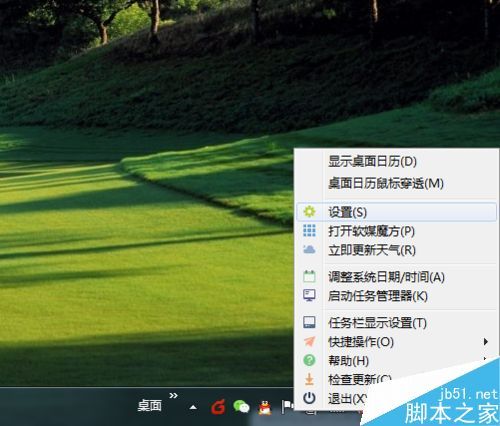The image size is (500, 426).
Task: Select 调整系统日期/时间(A) item
Action: pyautogui.click(x=396, y=277)
